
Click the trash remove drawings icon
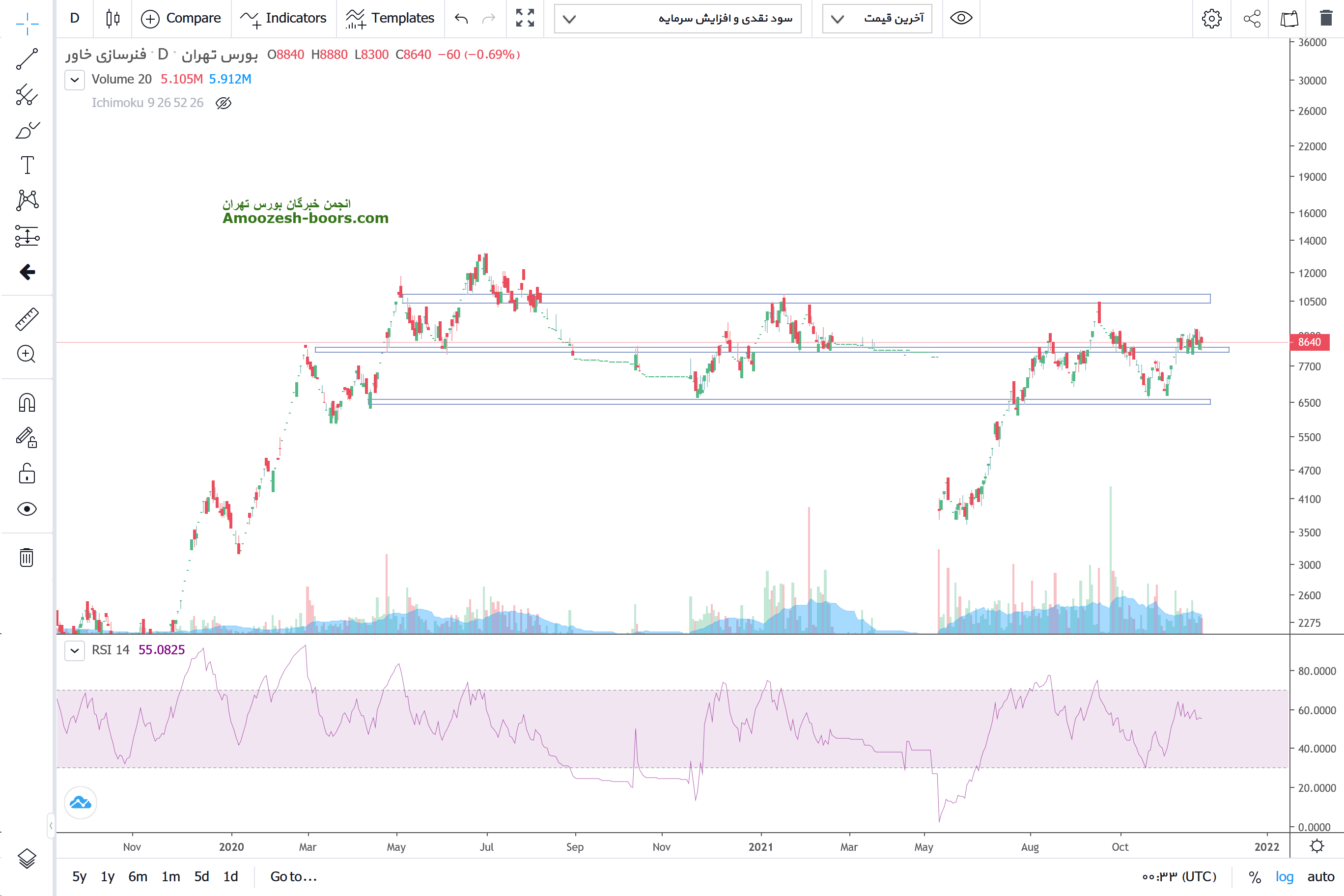[27, 557]
